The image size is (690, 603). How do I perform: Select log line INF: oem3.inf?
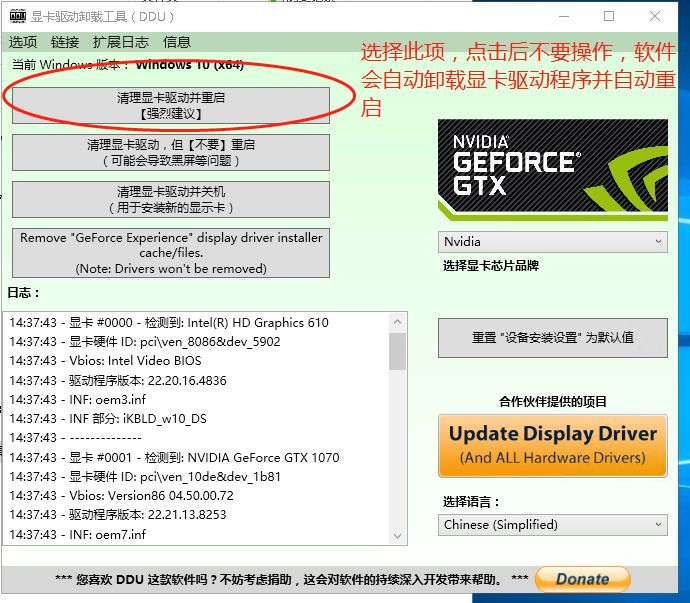click(77, 399)
